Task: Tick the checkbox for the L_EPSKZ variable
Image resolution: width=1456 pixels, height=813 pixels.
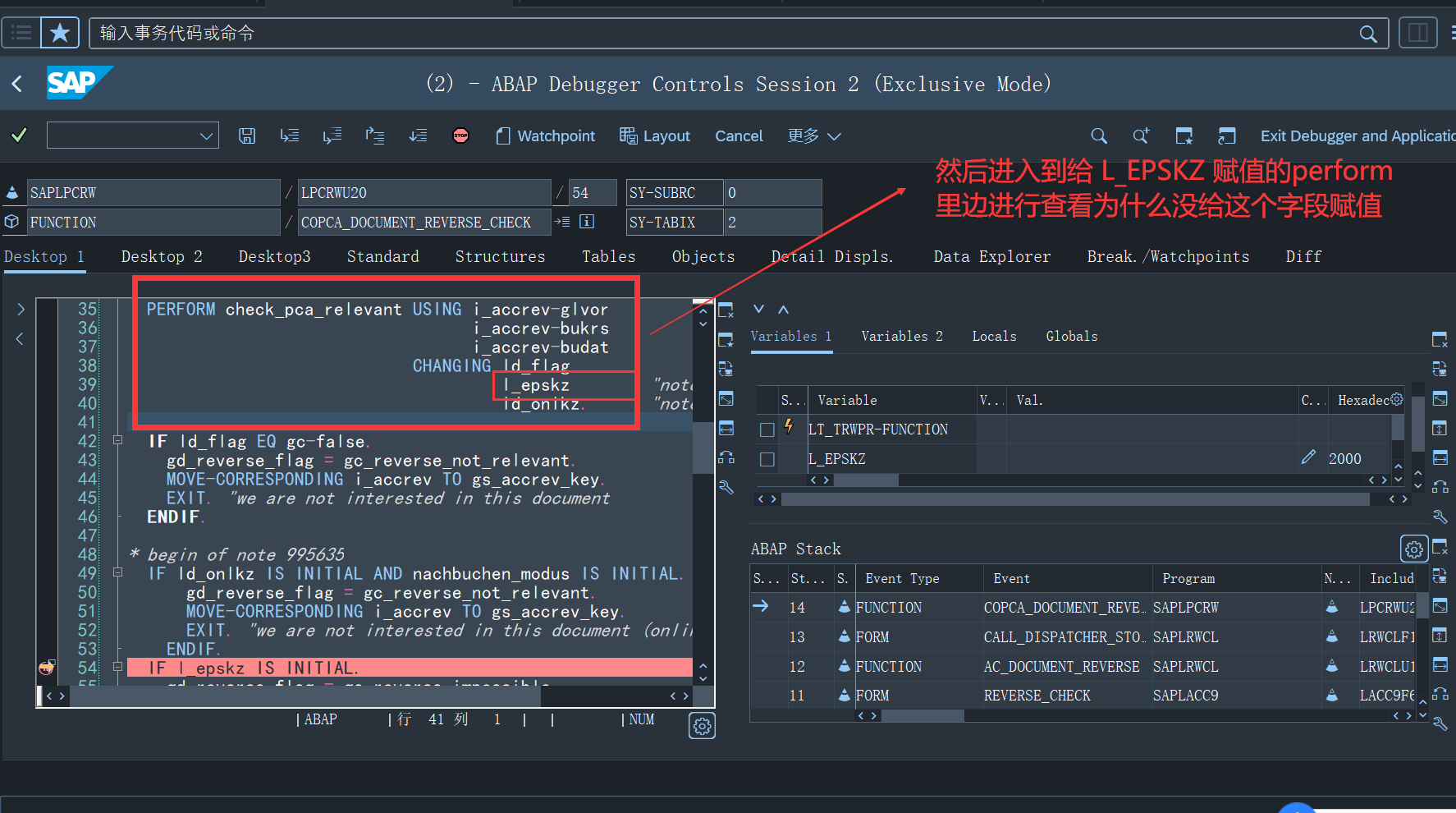Action: point(767,459)
